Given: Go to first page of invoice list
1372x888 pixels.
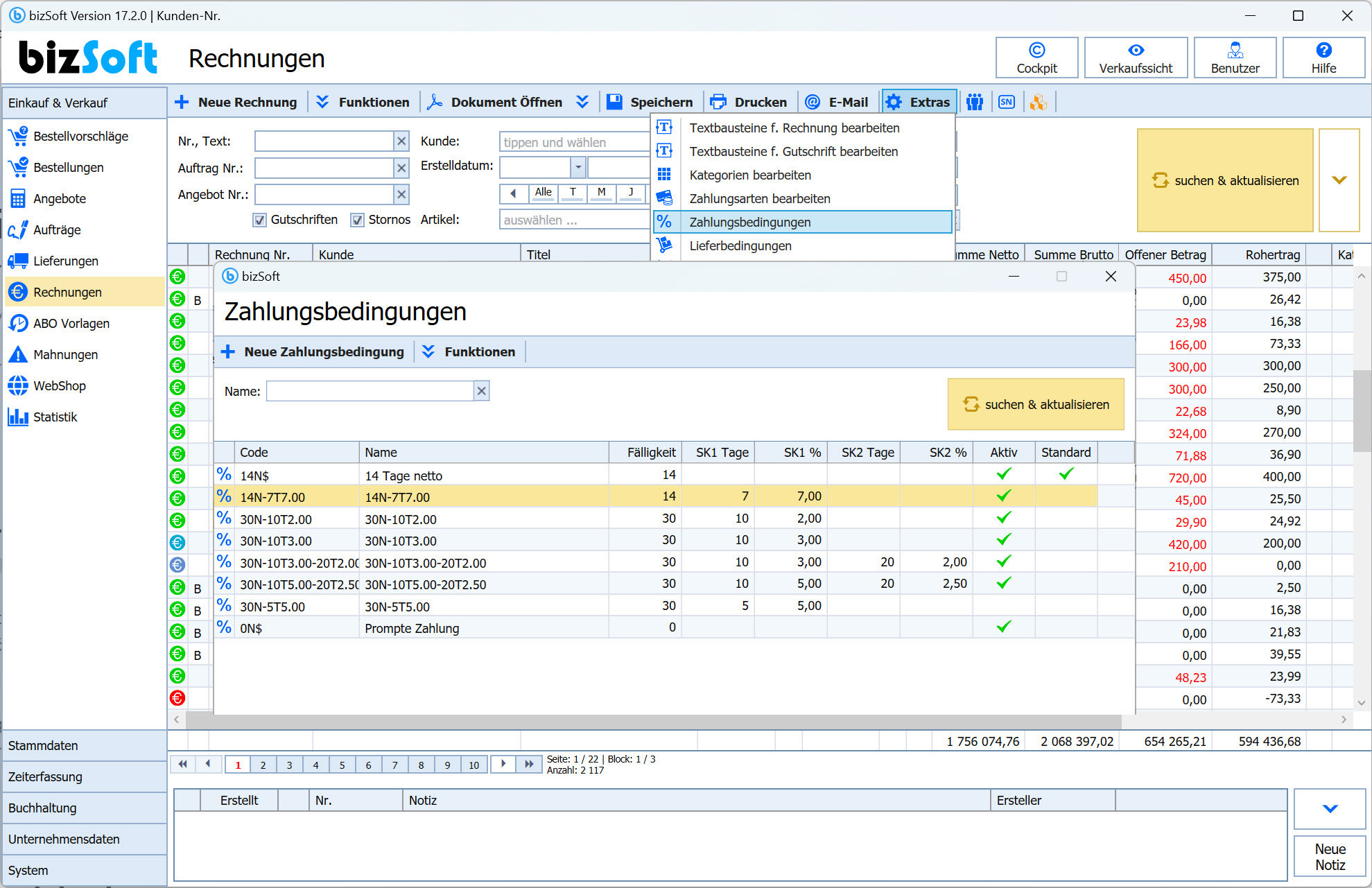Looking at the screenshot, I should tap(183, 764).
